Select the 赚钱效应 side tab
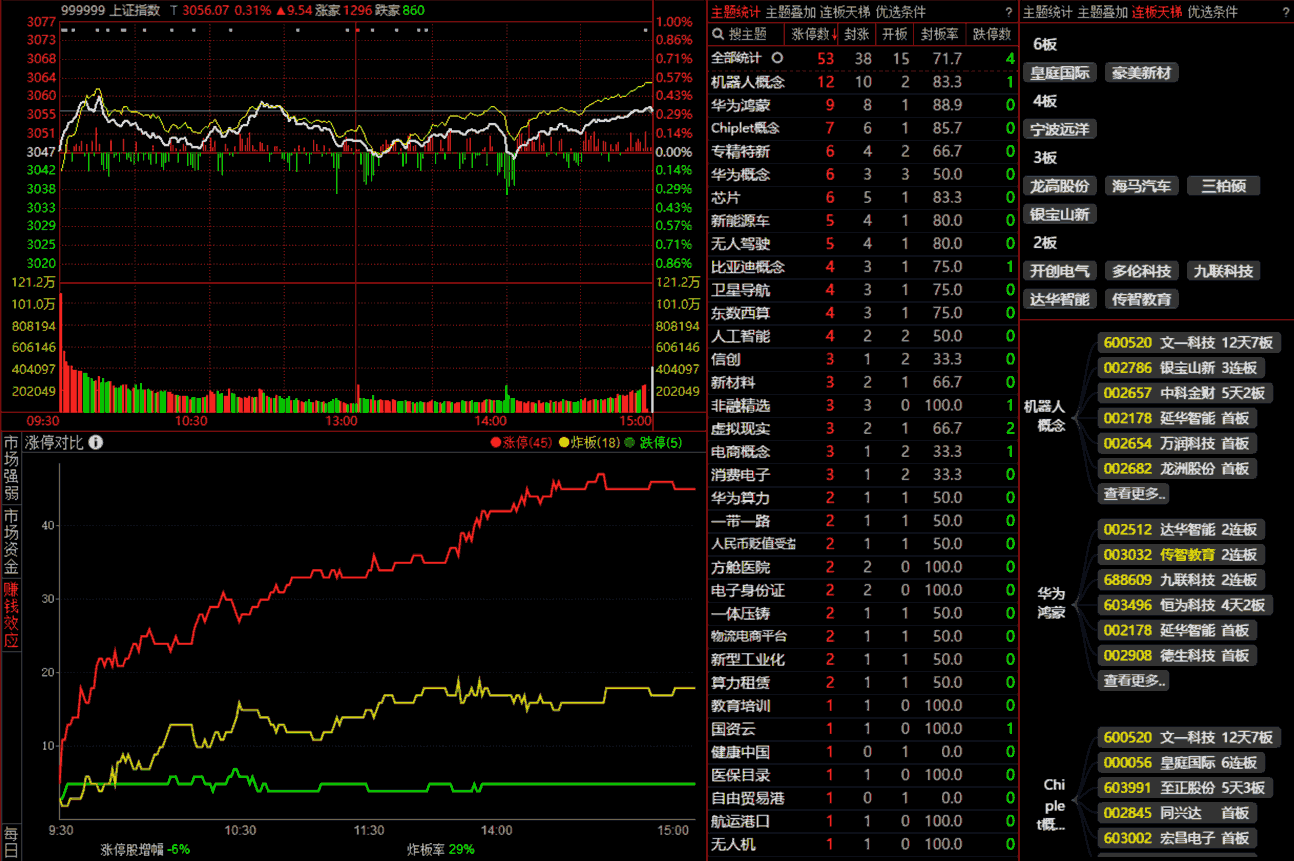This screenshot has height=861, width=1294. (x=11, y=615)
